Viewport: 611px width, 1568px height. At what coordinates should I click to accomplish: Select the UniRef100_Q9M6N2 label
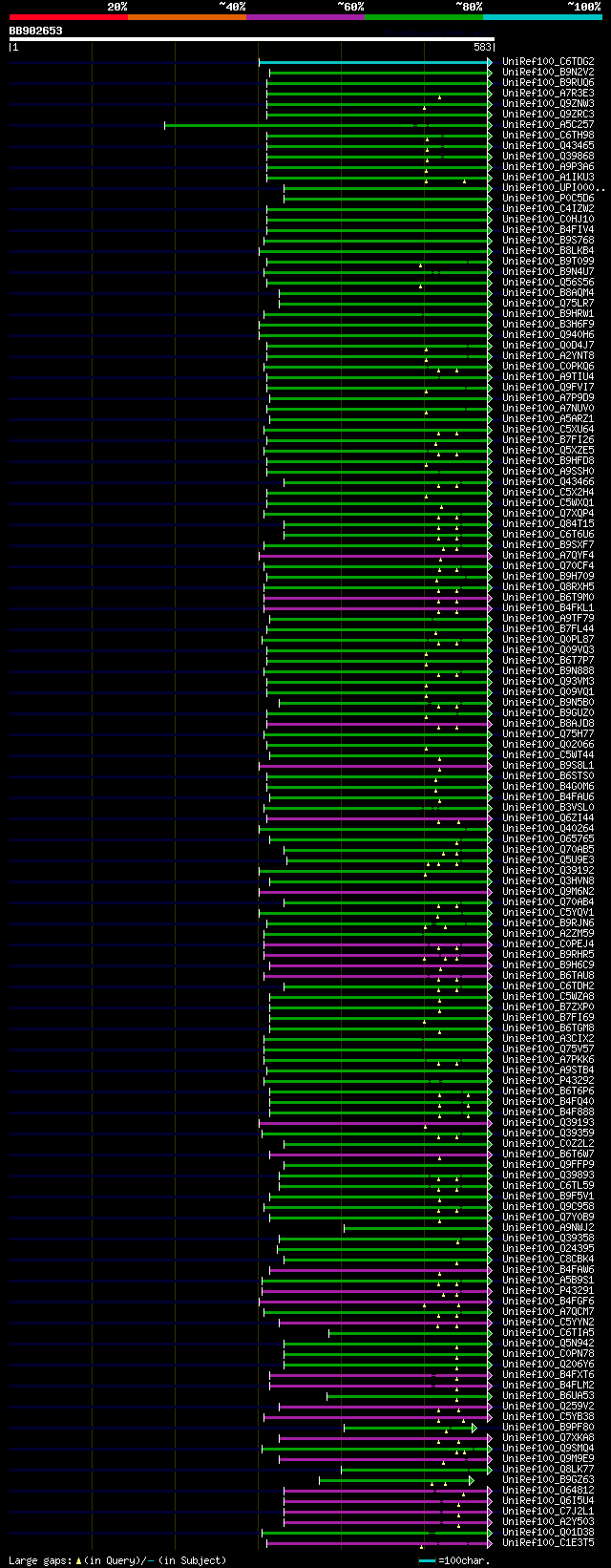pyautogui.click(x=548, y=891)
